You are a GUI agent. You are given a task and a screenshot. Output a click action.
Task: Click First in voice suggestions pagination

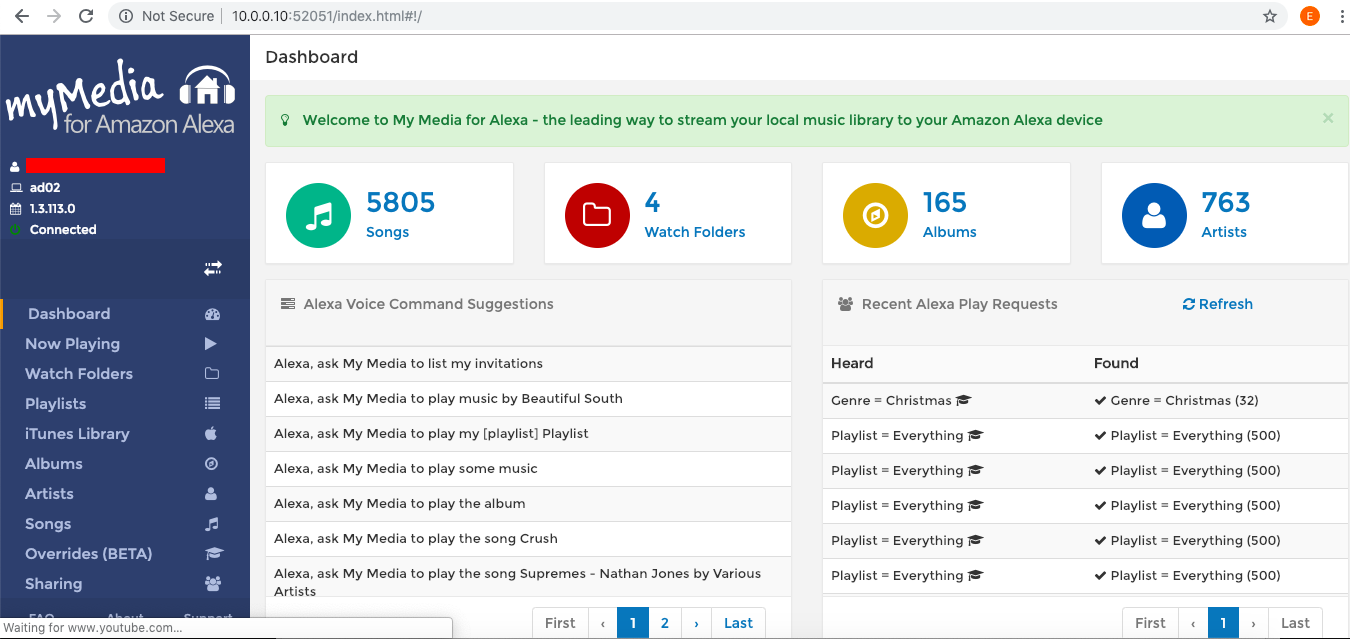point(560,623)
